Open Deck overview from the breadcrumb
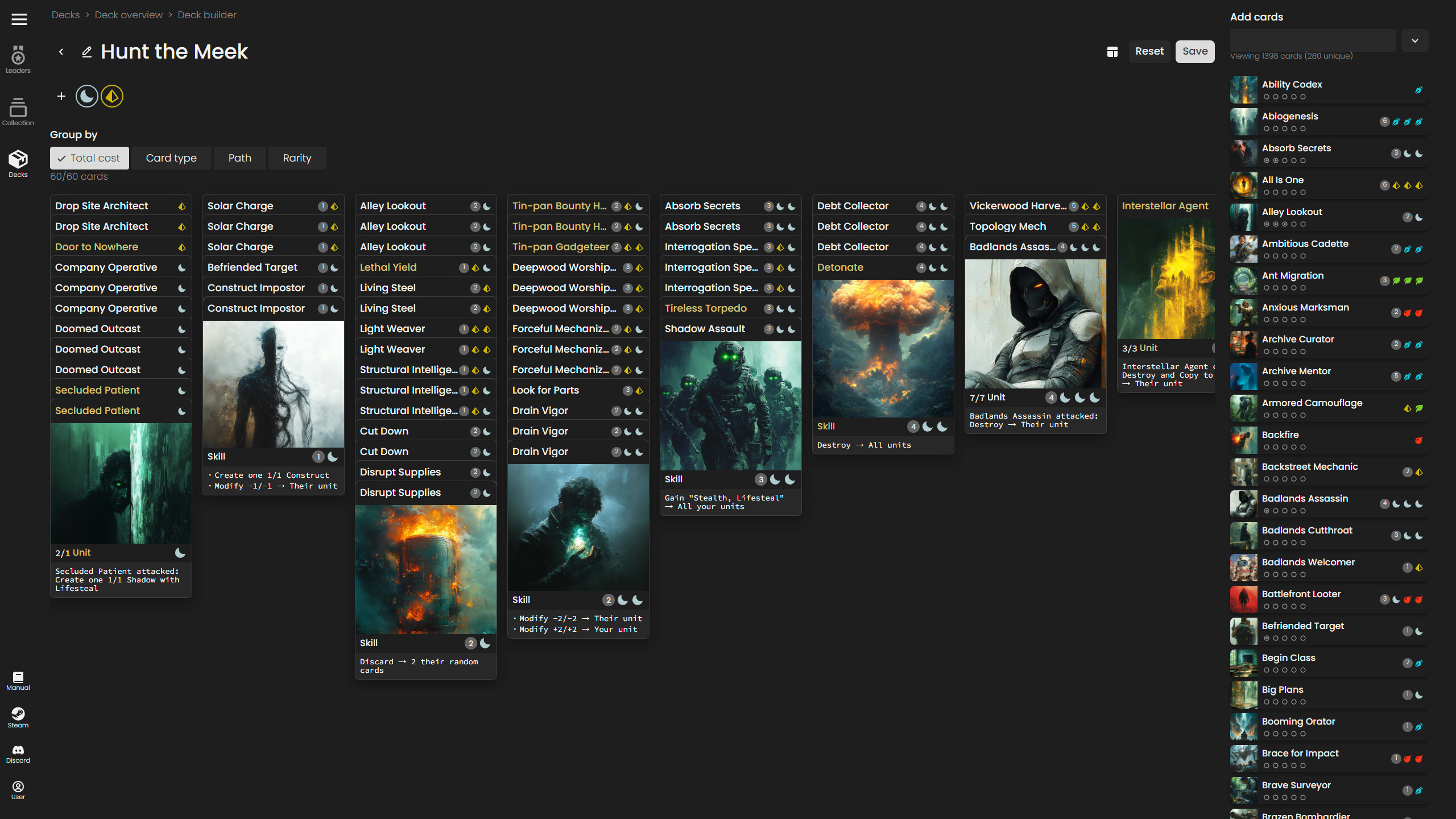This screenshot has height=819, width=1456. (129, 14)
